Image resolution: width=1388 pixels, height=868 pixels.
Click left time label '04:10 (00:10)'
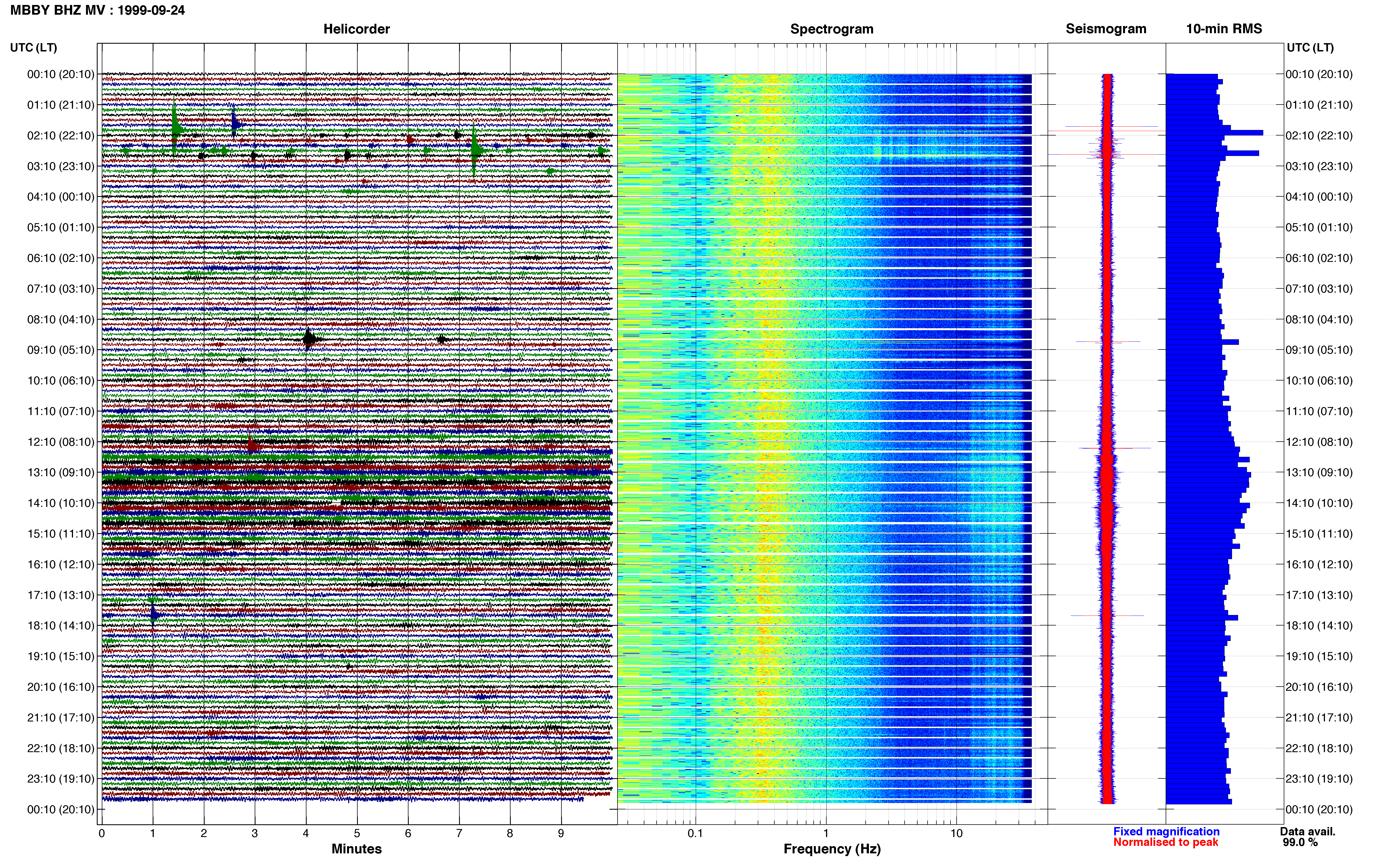pyautogui.click(x=61, y=197)
